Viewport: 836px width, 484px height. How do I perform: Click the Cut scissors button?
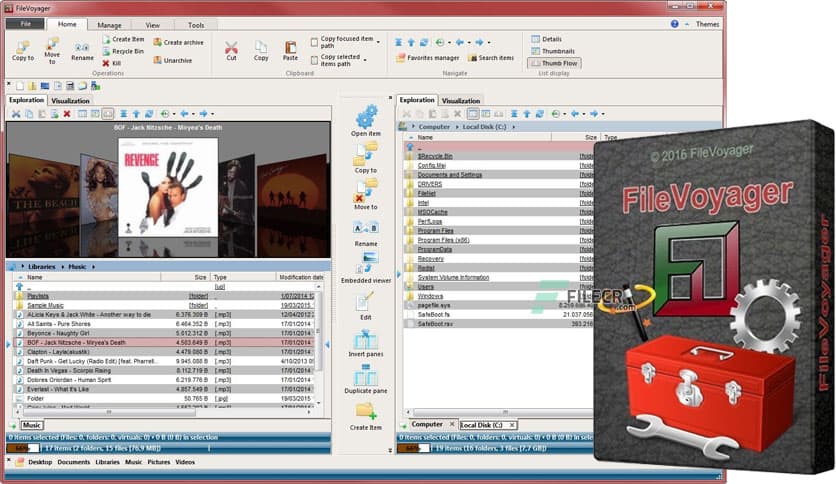coord(231,51)
